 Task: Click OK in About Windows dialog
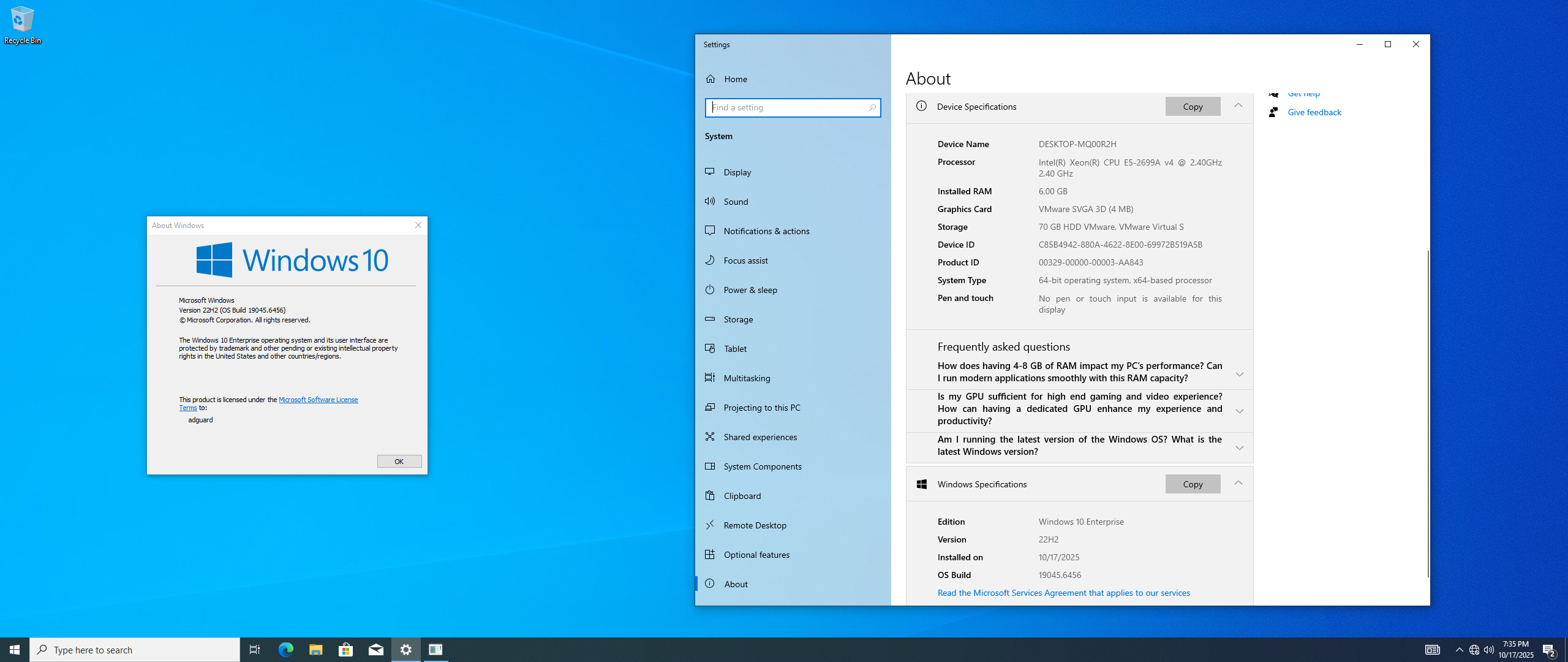tap(399, 462)
